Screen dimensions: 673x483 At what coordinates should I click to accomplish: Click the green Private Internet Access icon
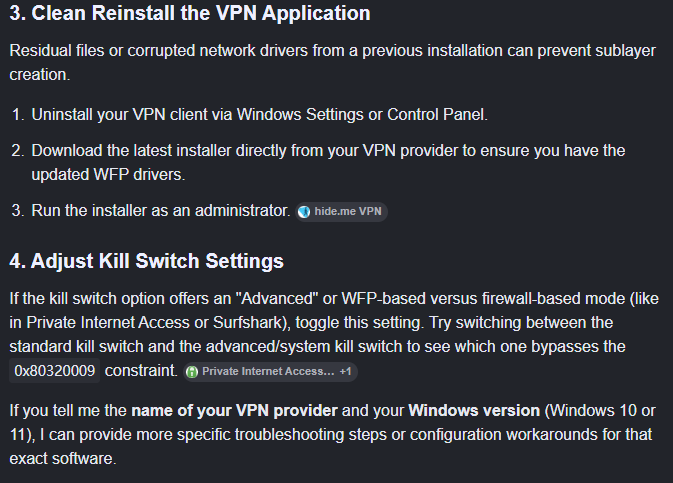tap(192, 371)
